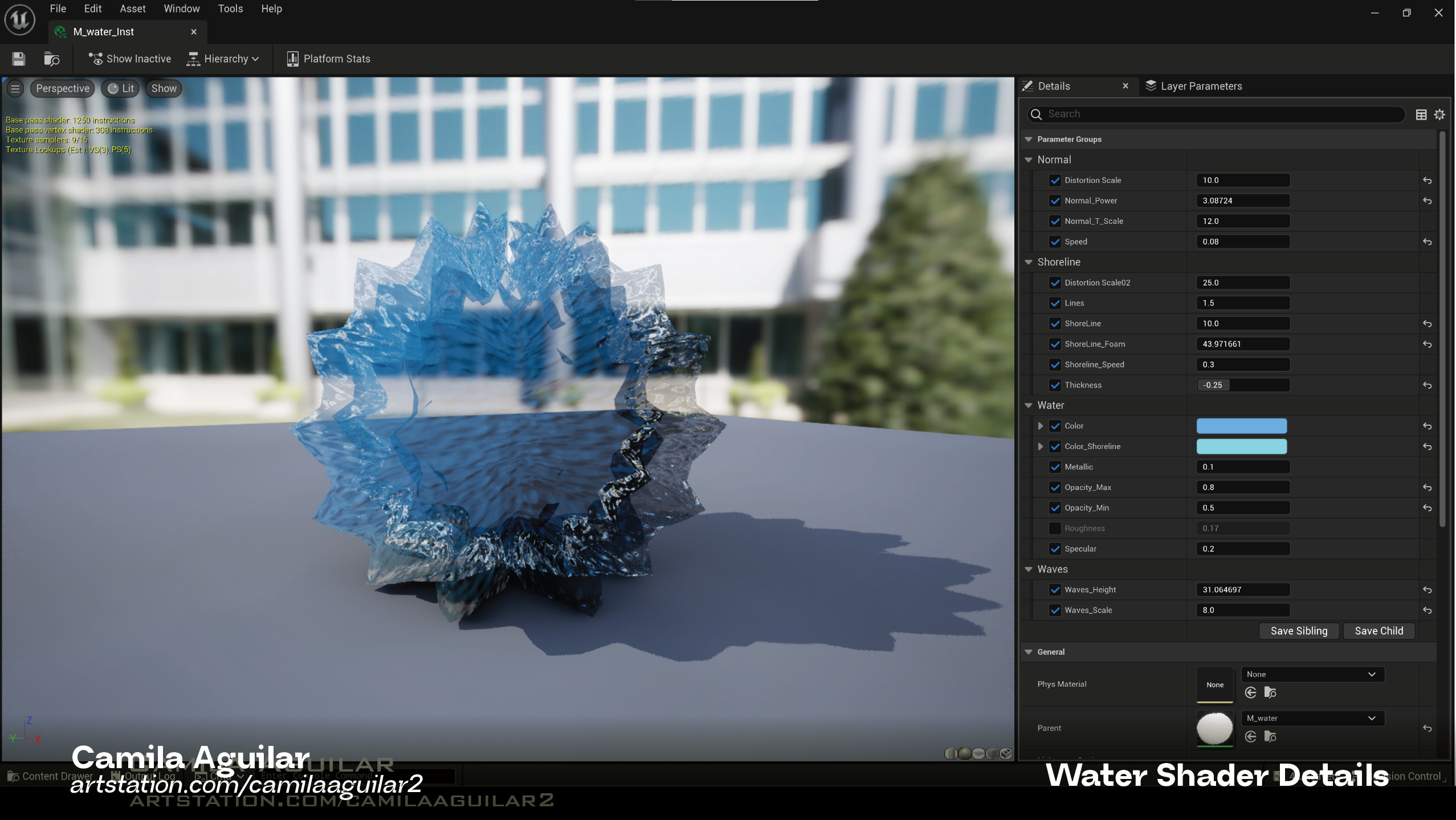Viewport: 1456px width, 820px height.
Task: Reset Thickness parameter to default
Action: click(x=1428, y=385)
